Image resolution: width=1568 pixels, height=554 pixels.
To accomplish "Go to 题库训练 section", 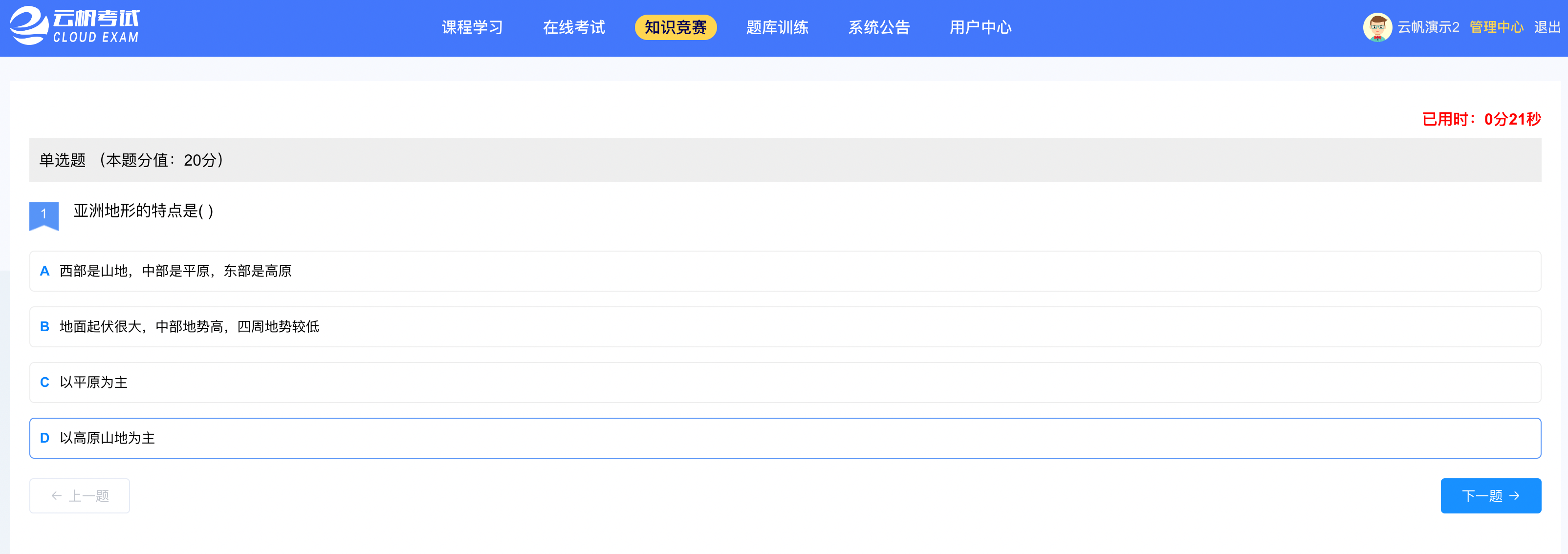I will coord(777,27).
